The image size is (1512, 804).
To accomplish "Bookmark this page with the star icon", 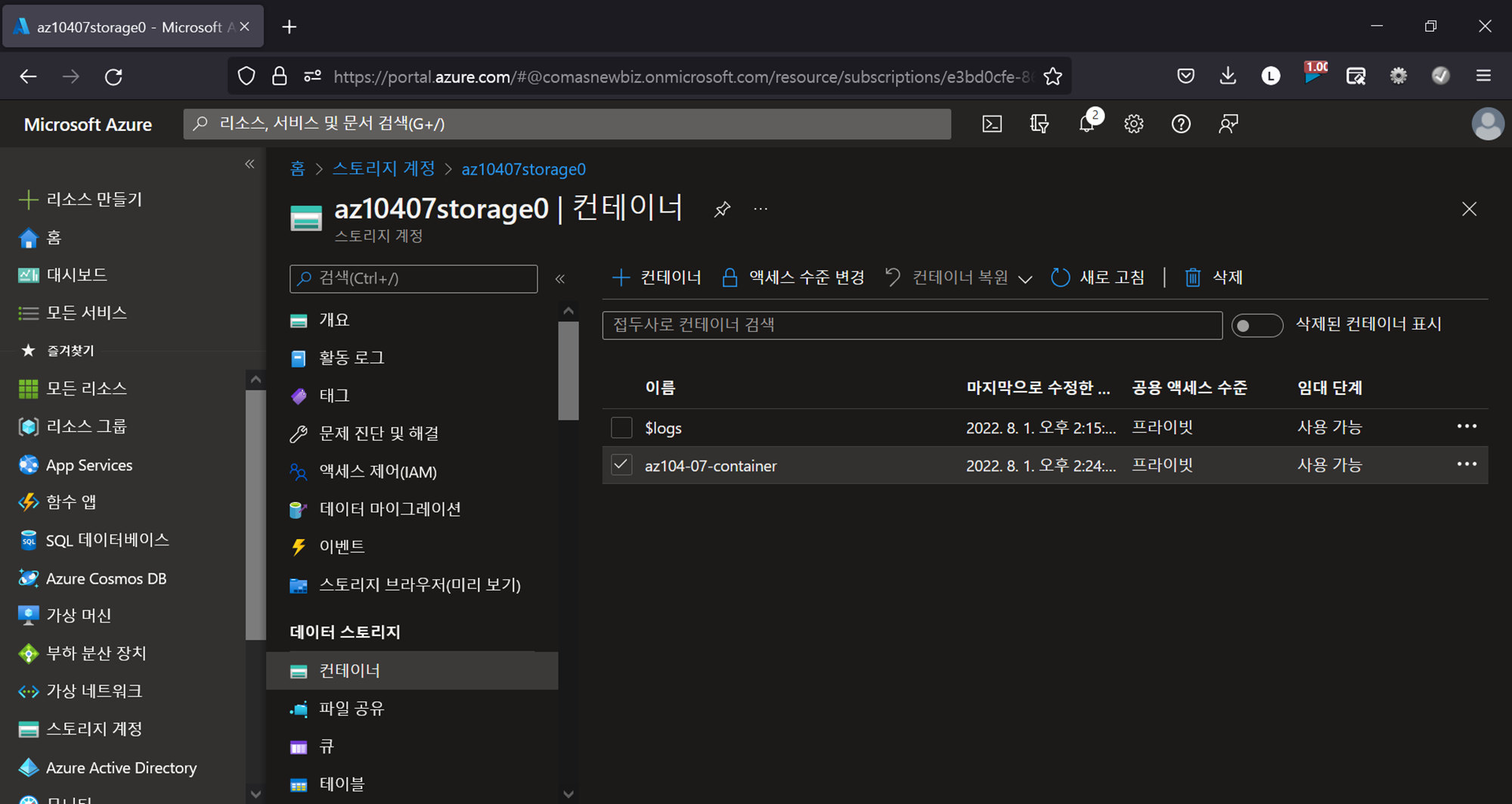I will 1052,76.
